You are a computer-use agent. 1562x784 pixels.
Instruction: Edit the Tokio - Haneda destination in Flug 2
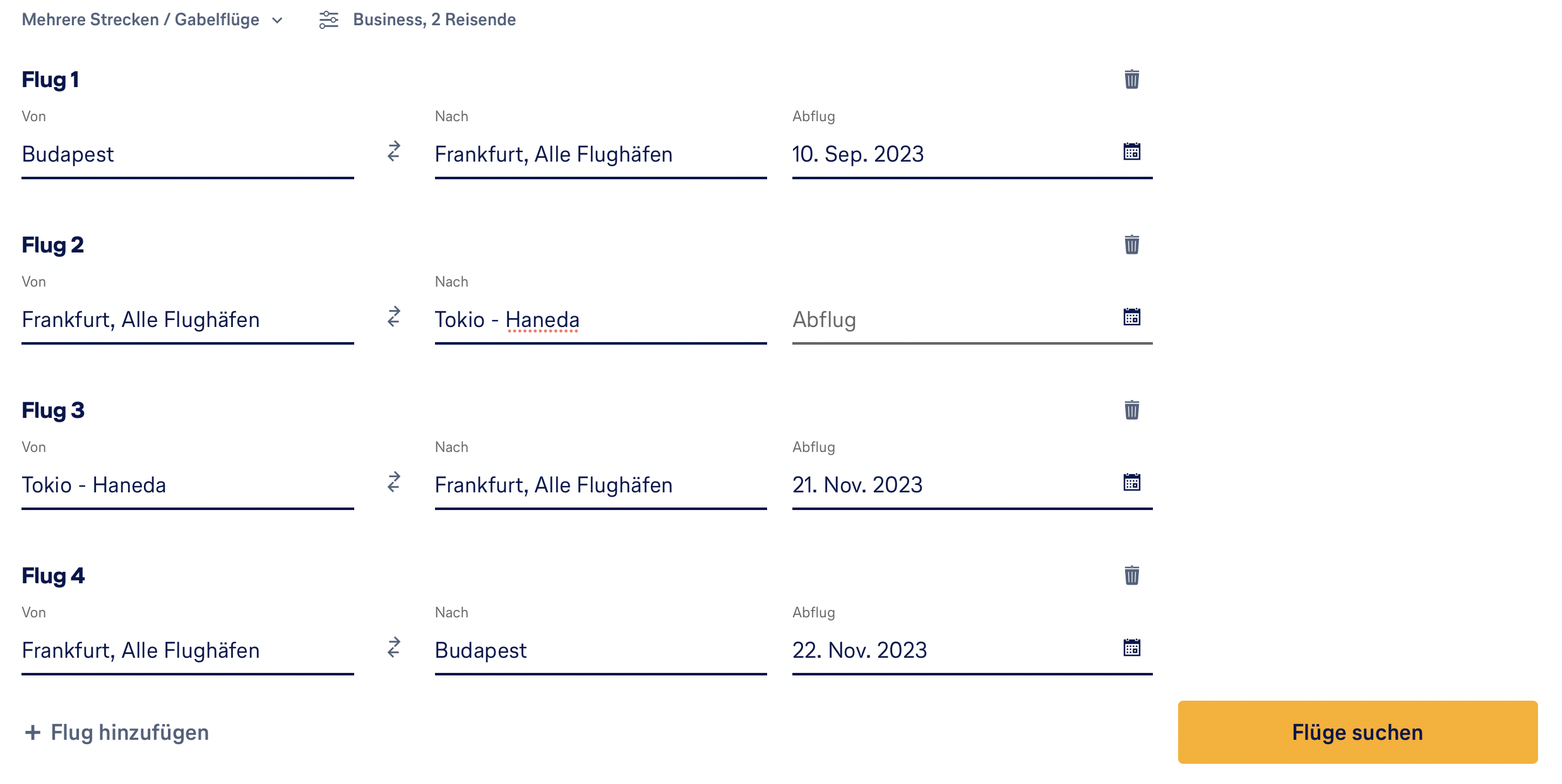(x=600, y=320)
